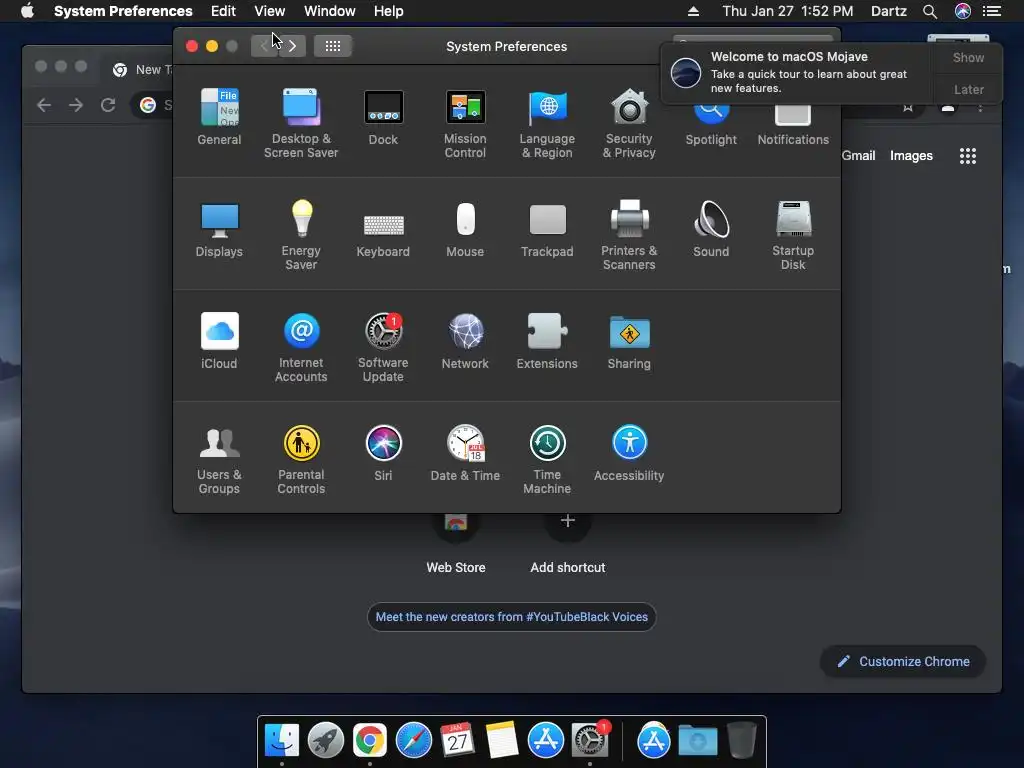
Task: Click the Show All grid button
Action: tap(333, 46)
